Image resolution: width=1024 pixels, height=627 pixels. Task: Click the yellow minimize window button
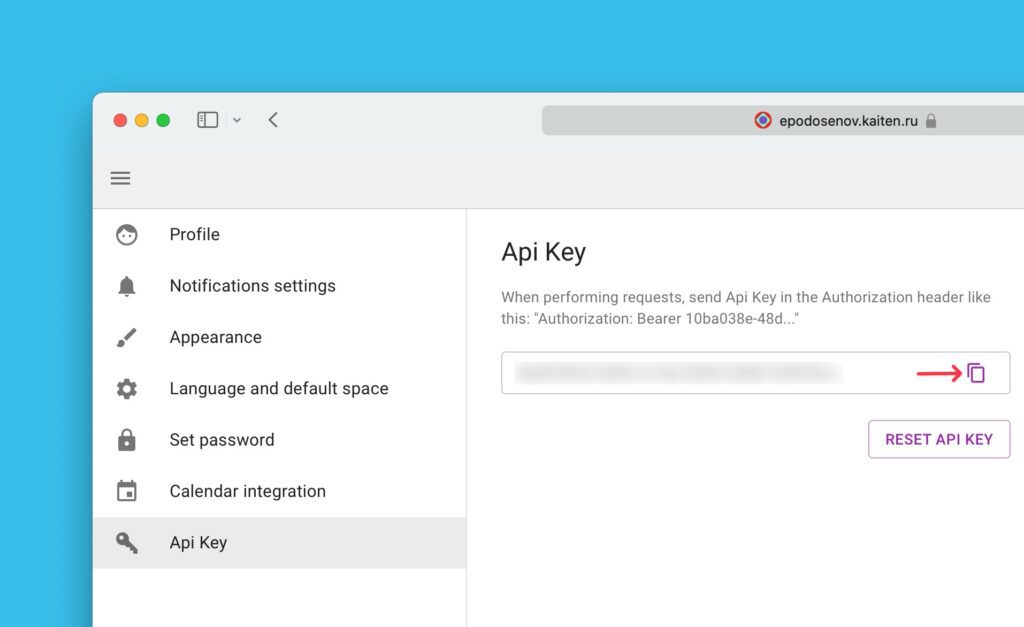(141, 120)
